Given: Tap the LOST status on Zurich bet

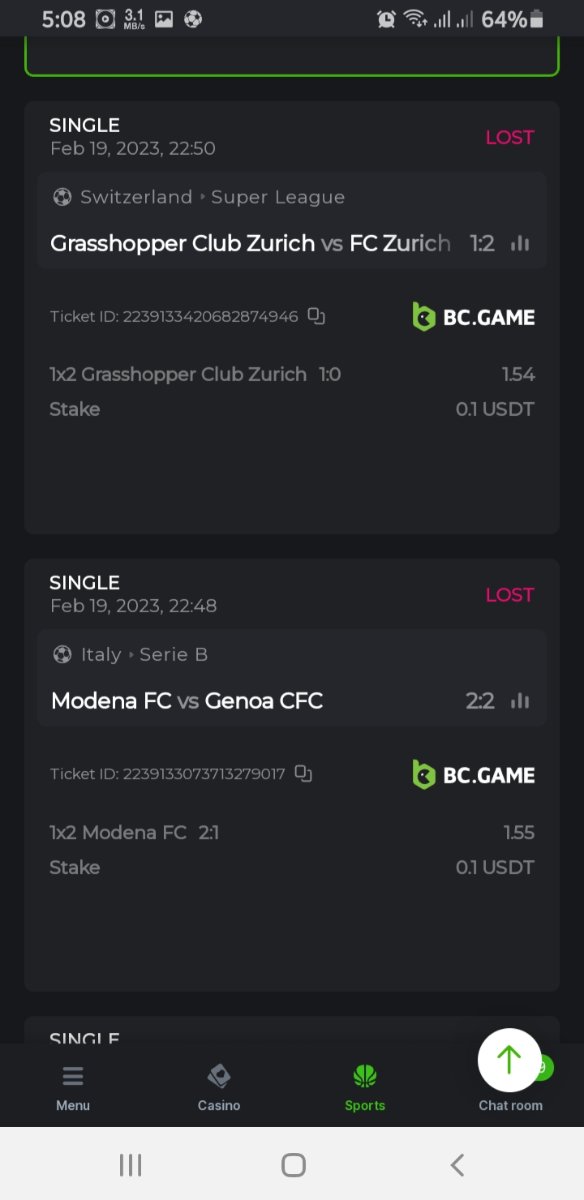Looking at the screenshot, I should (x=510, y=137).
